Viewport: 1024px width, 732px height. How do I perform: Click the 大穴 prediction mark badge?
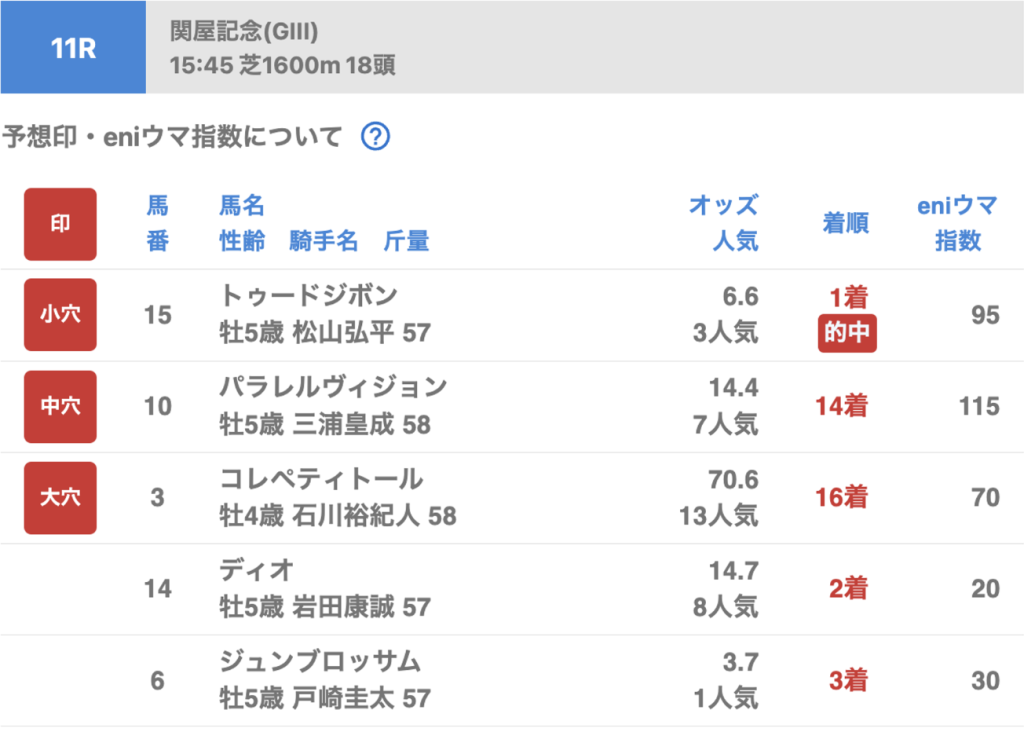[60, 497]
